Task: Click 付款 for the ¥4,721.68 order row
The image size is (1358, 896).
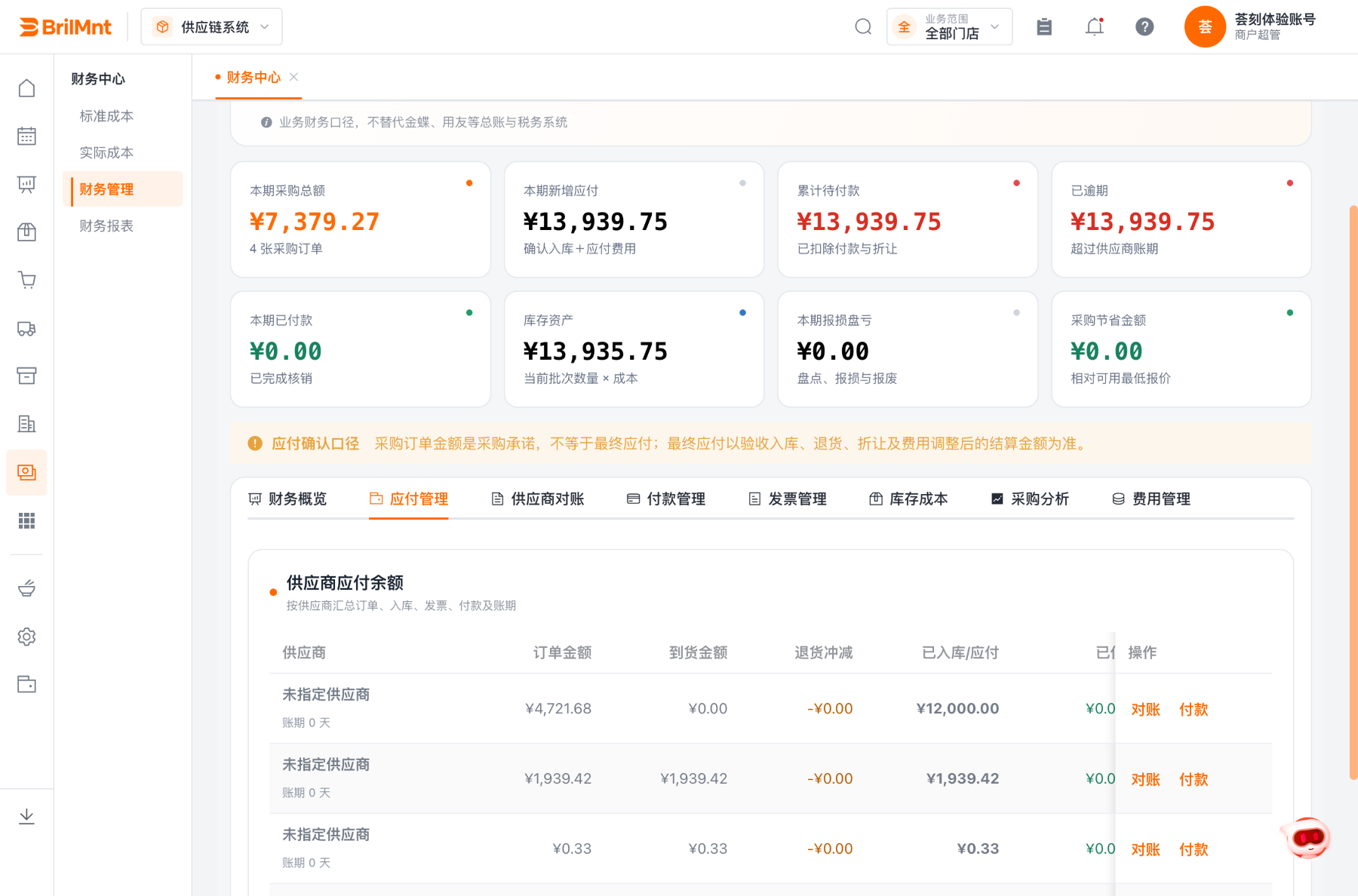Action: point(1194,709)
